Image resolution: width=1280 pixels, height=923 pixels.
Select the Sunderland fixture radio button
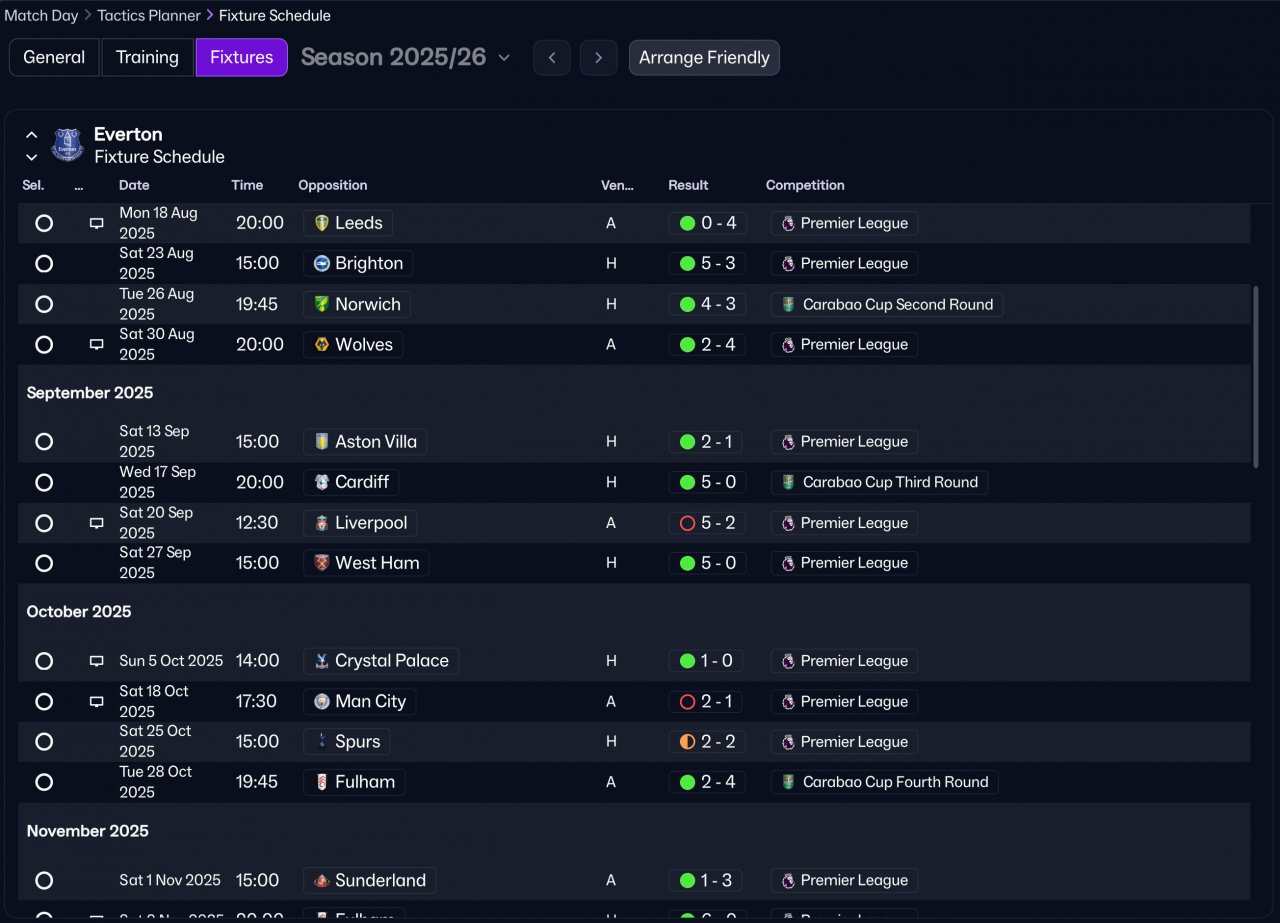coord(44,881)
